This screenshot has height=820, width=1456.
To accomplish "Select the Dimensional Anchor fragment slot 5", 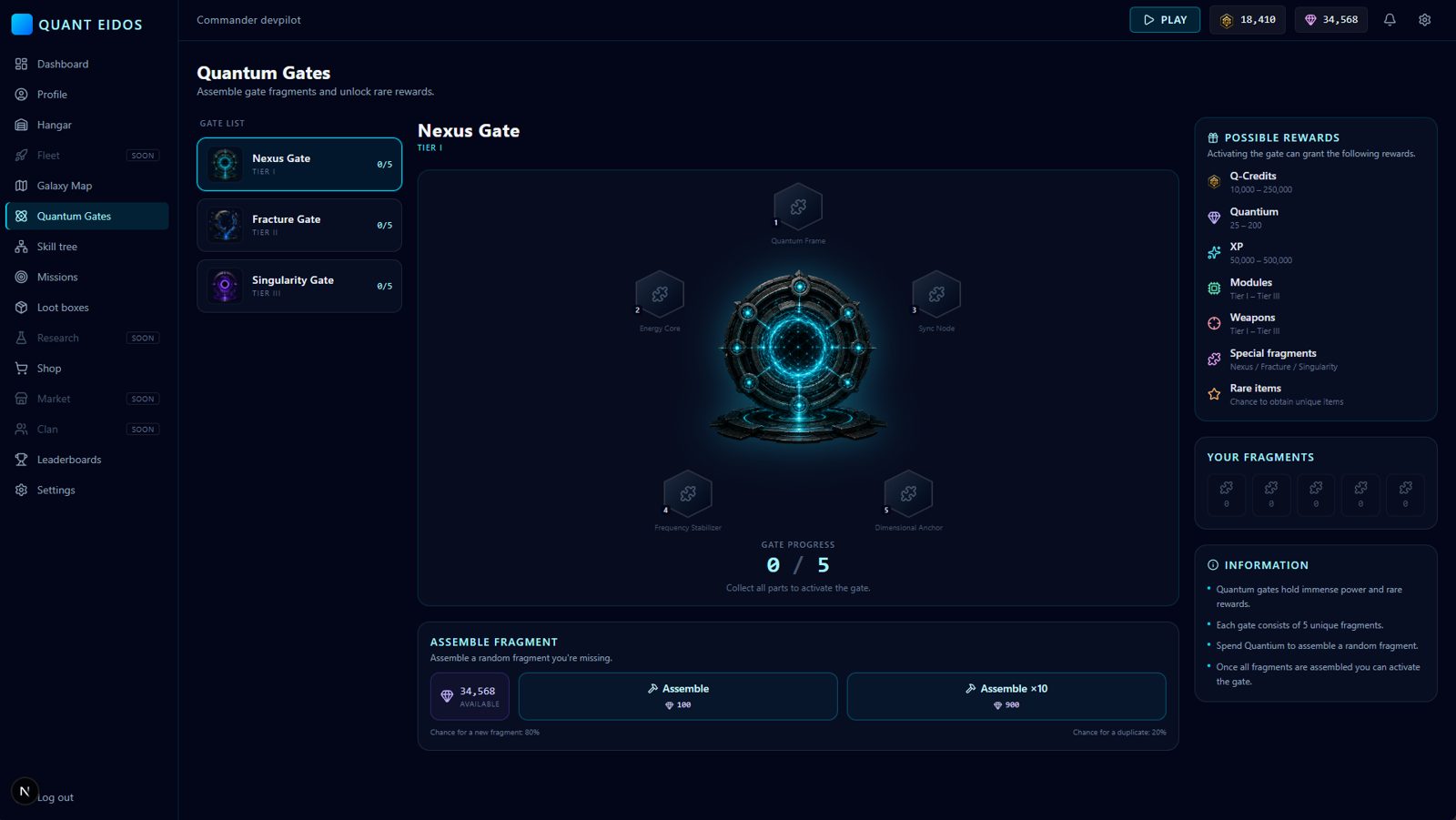I will 908,493.
